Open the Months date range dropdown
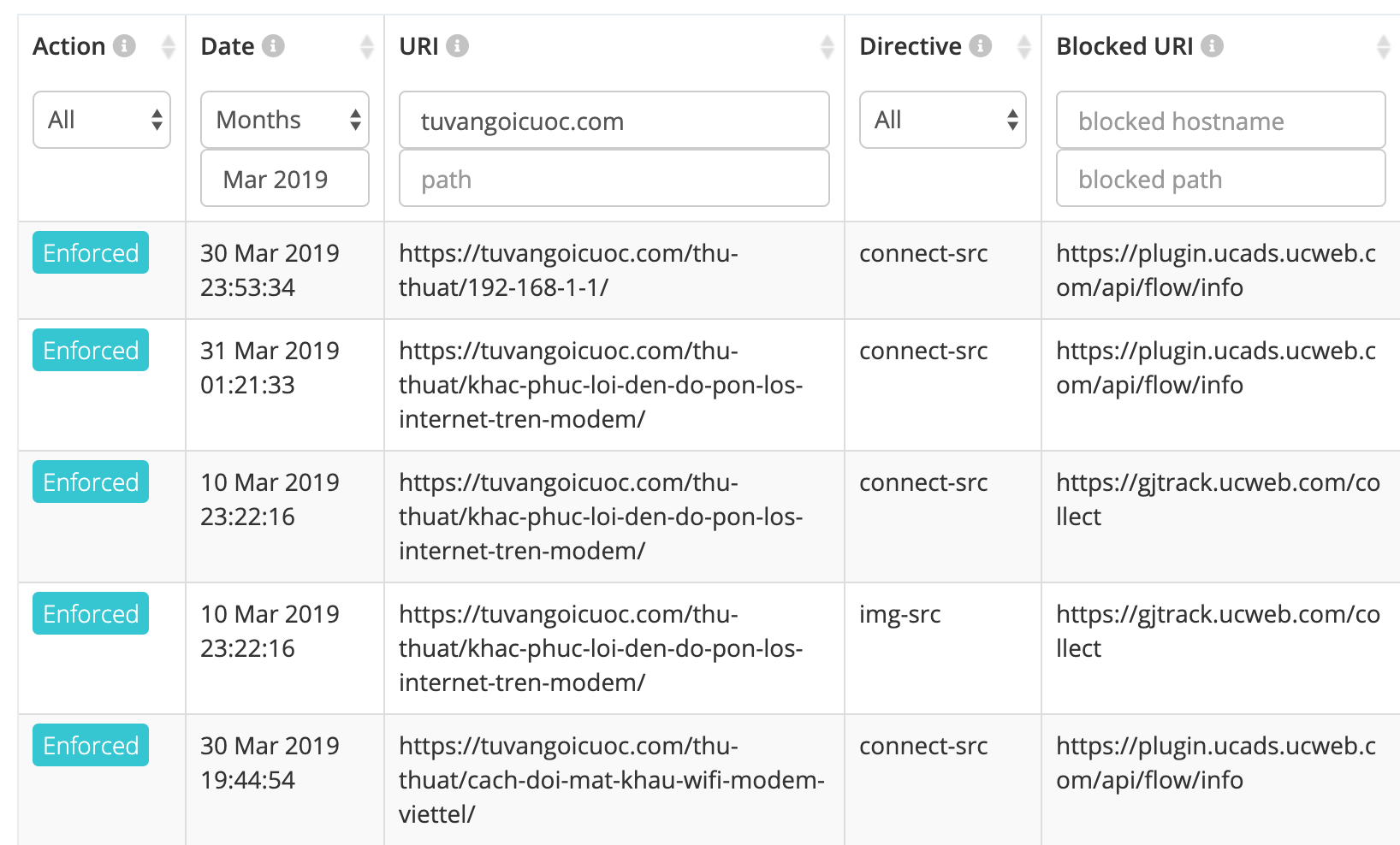The image size is (1400, 845). (285, 120)
